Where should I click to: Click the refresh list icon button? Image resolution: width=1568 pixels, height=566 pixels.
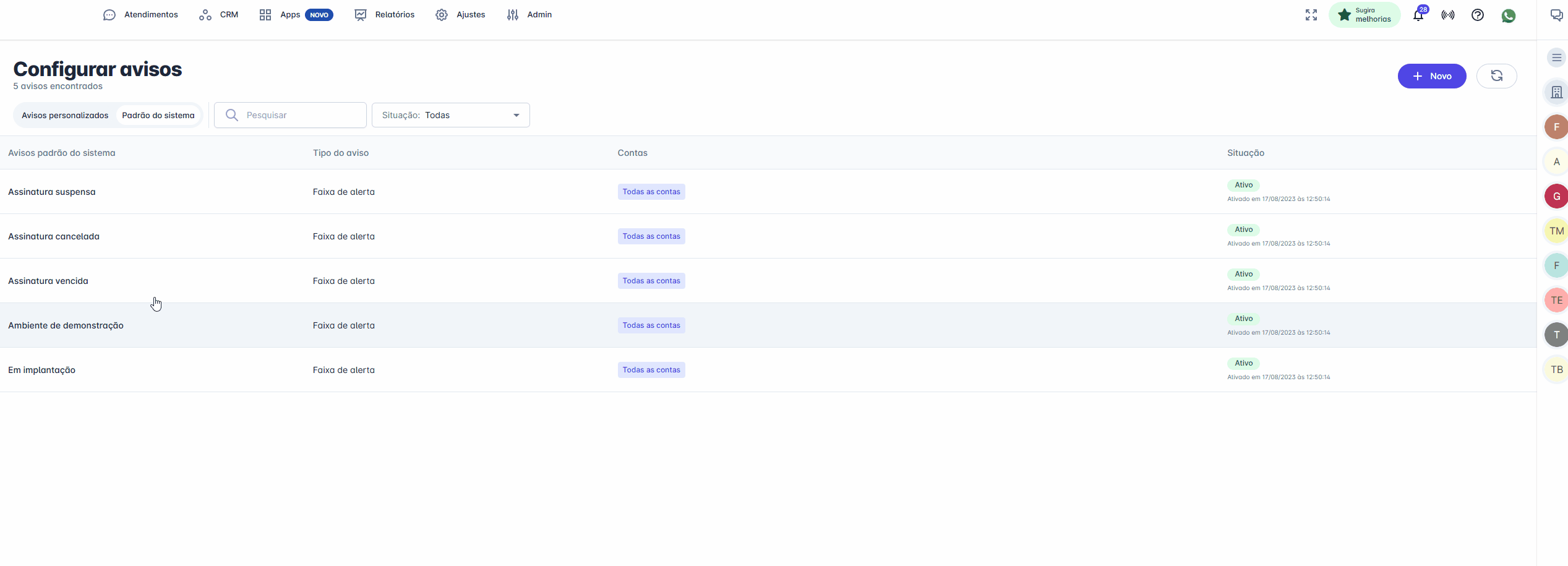point(1496,76)
